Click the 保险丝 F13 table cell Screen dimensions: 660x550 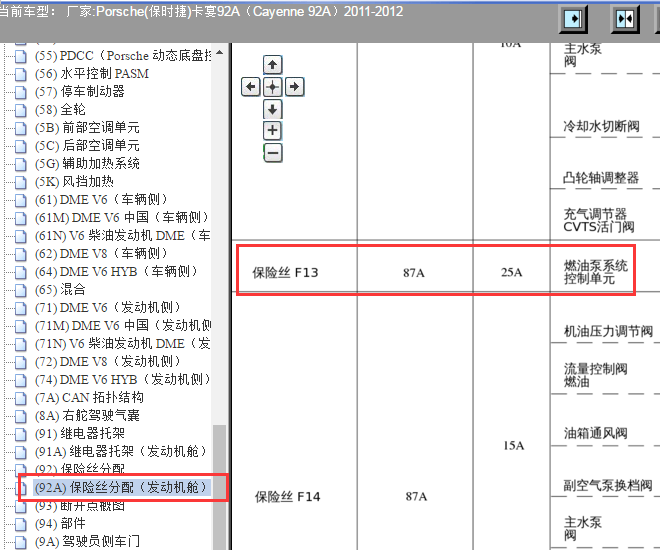[285, 273]
